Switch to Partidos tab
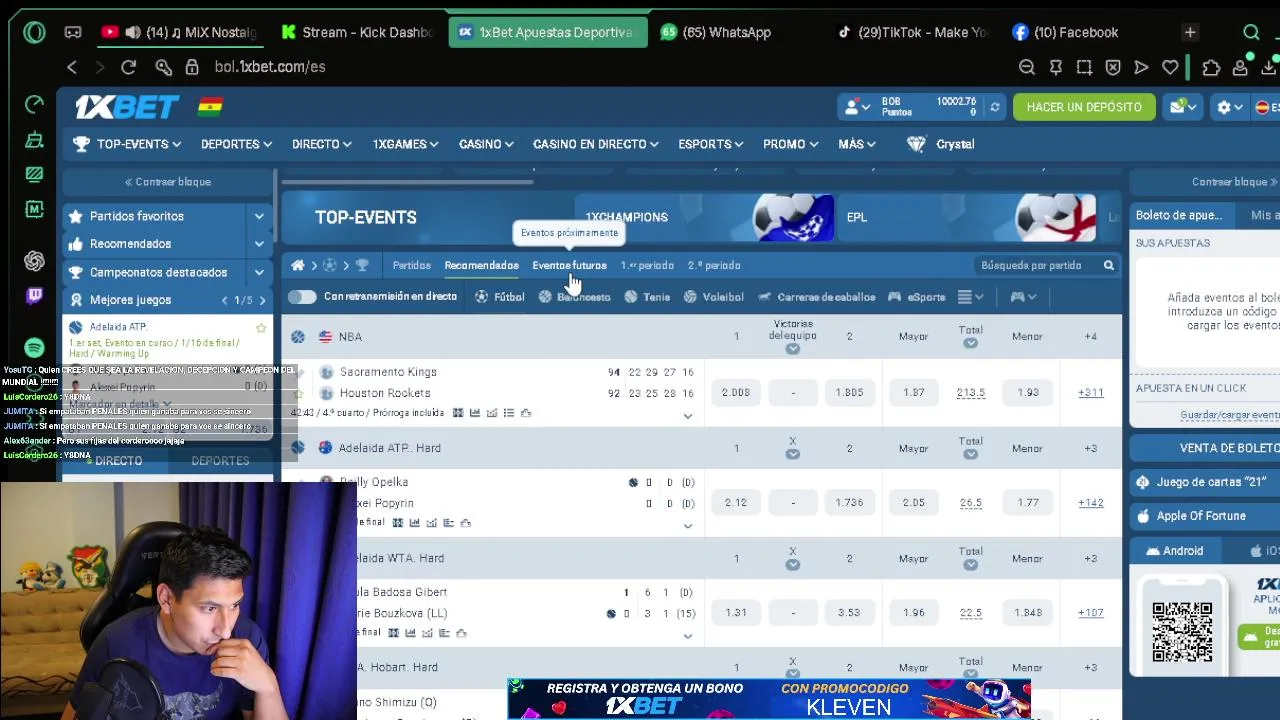Viewport: 1280px width, 720px height. click(411, 265)
